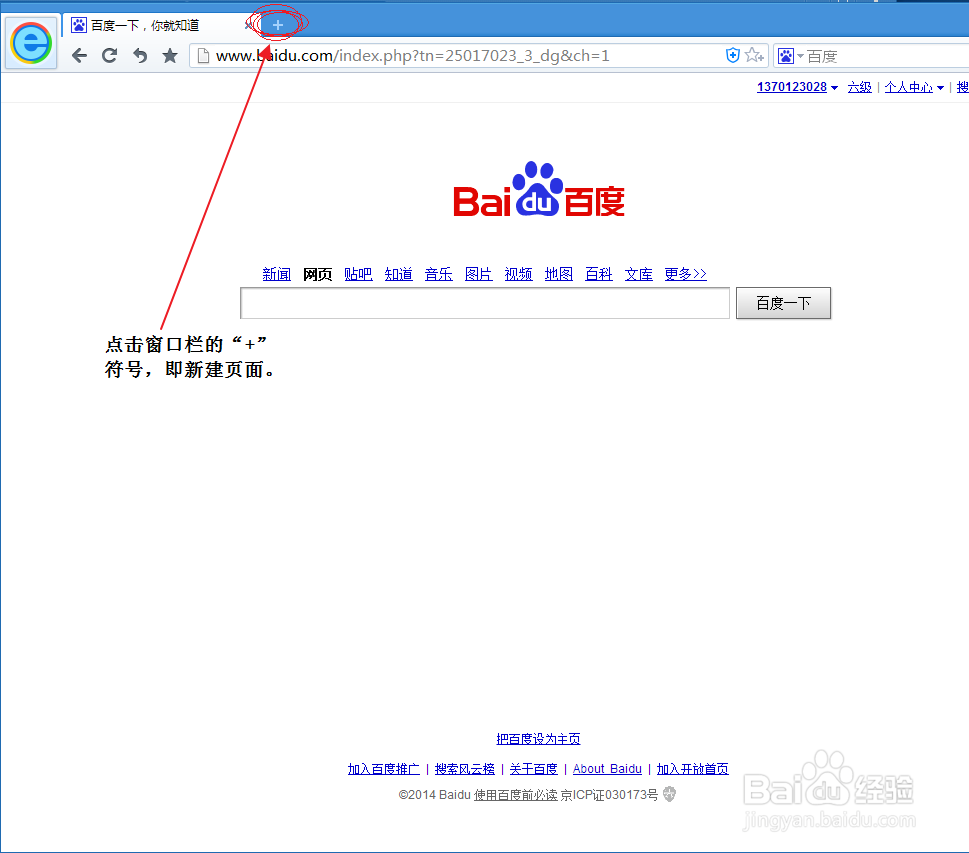Open About Baidu link

tap(607, 769)
